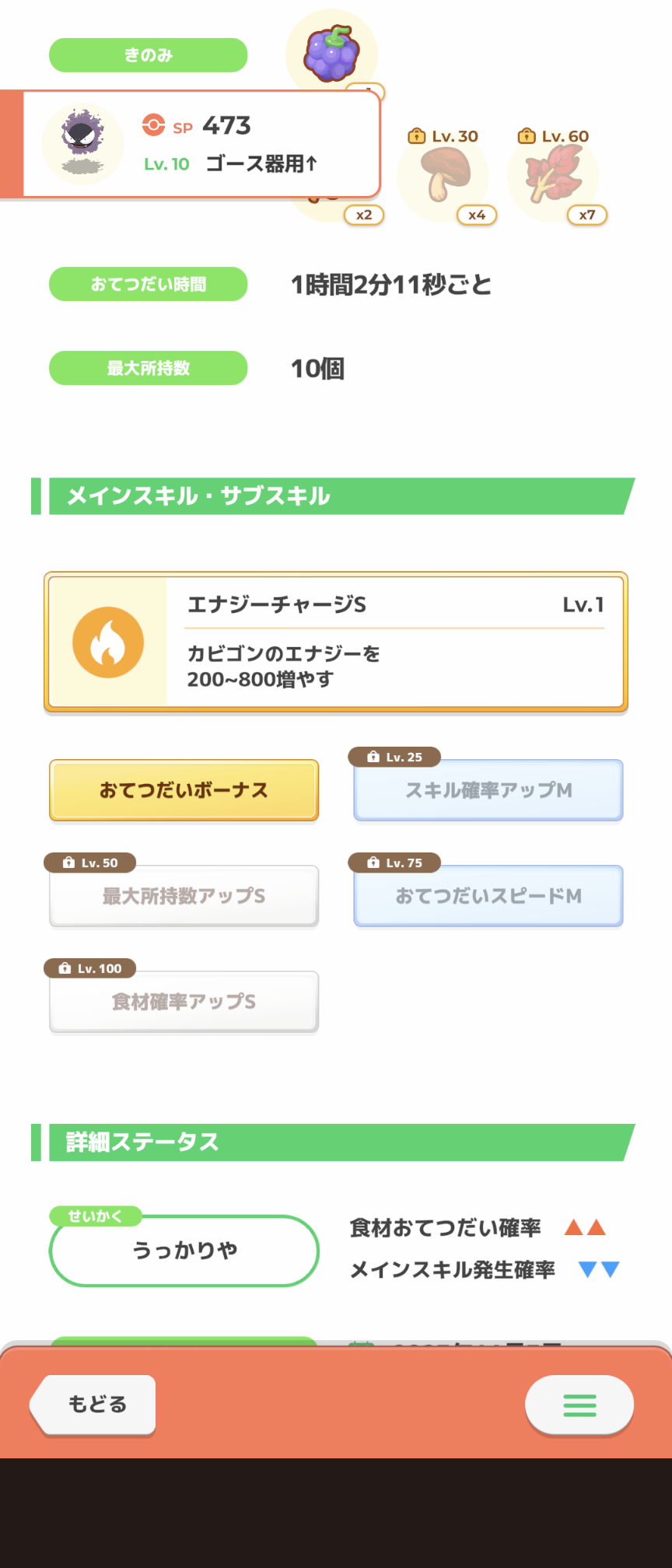
Task: Tap the Lv. 60 lock icon
Action: click(x=527, y=136)
